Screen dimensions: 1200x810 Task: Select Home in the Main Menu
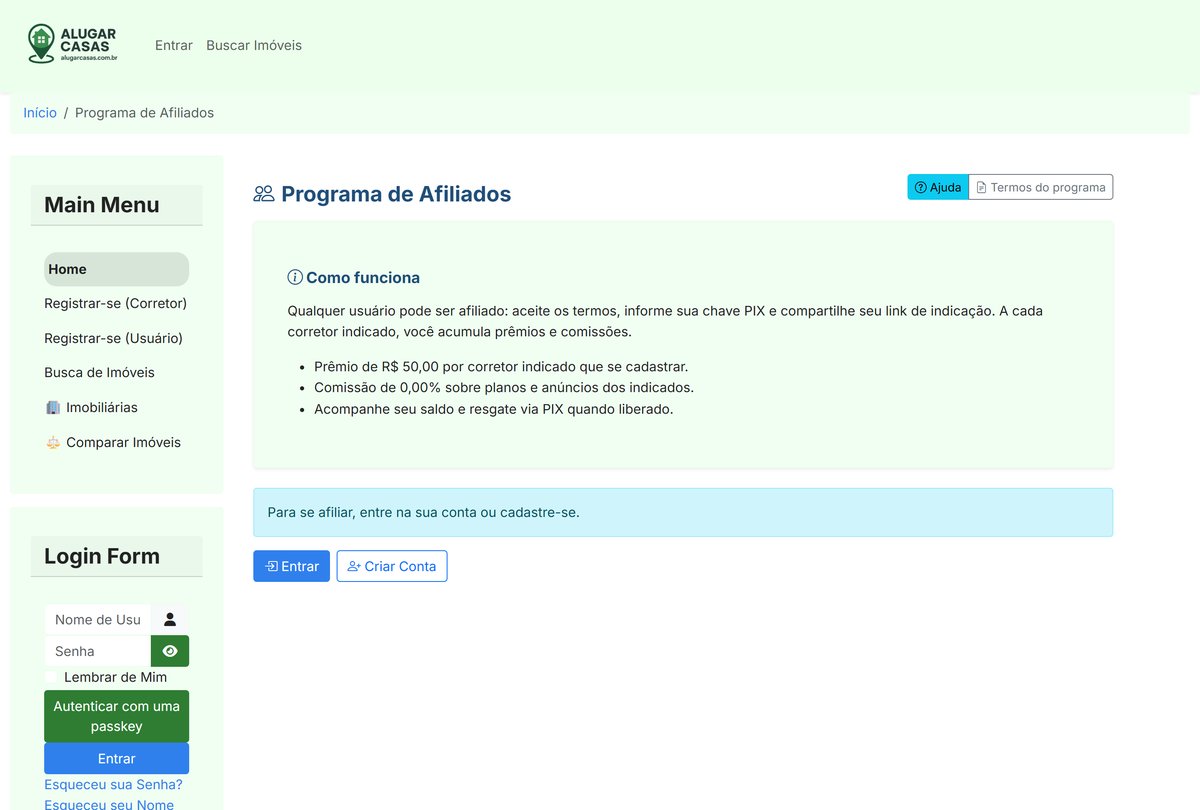click(x=116, y=269)
